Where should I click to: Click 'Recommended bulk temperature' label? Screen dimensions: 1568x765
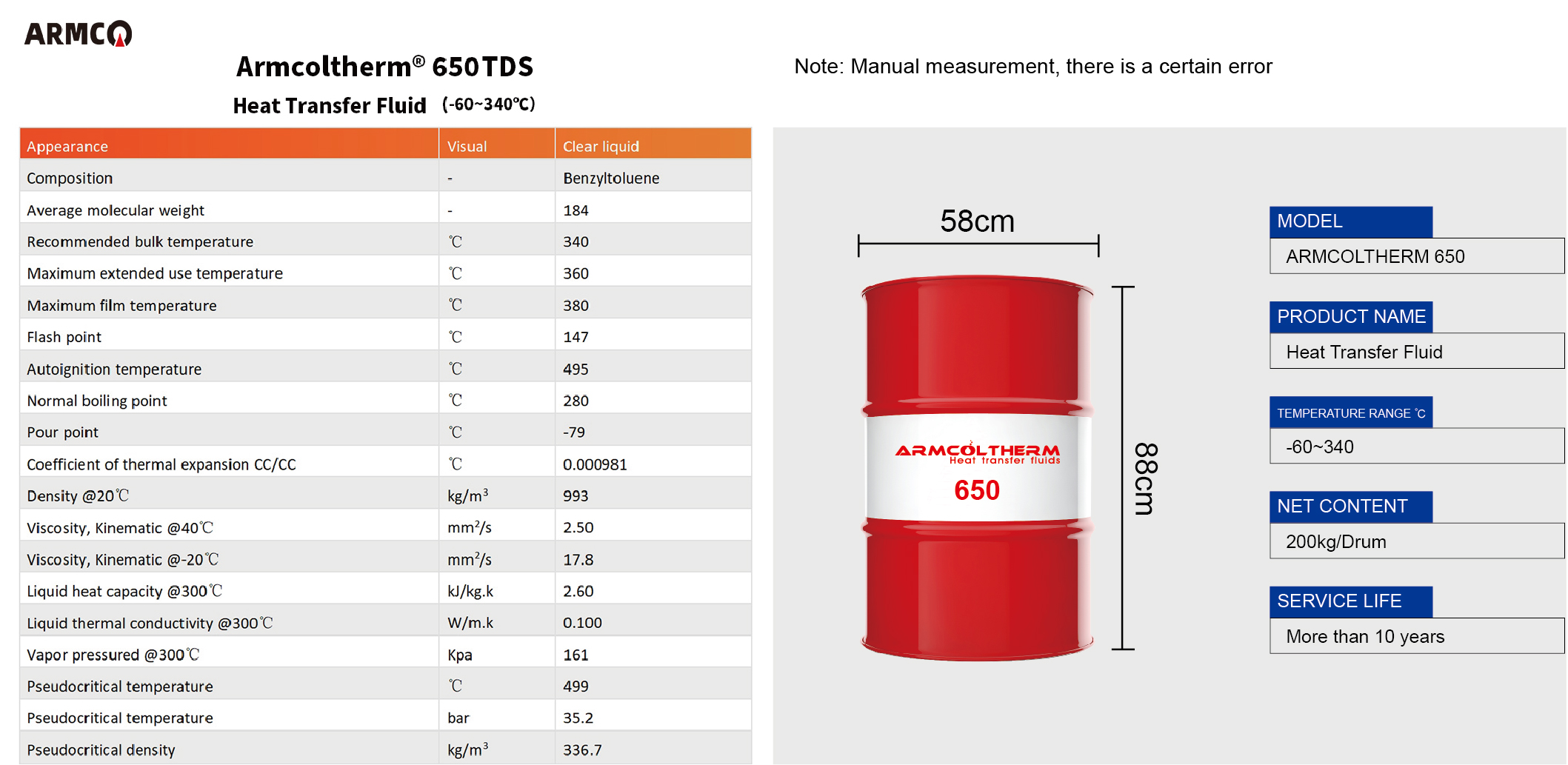[140, 242]
